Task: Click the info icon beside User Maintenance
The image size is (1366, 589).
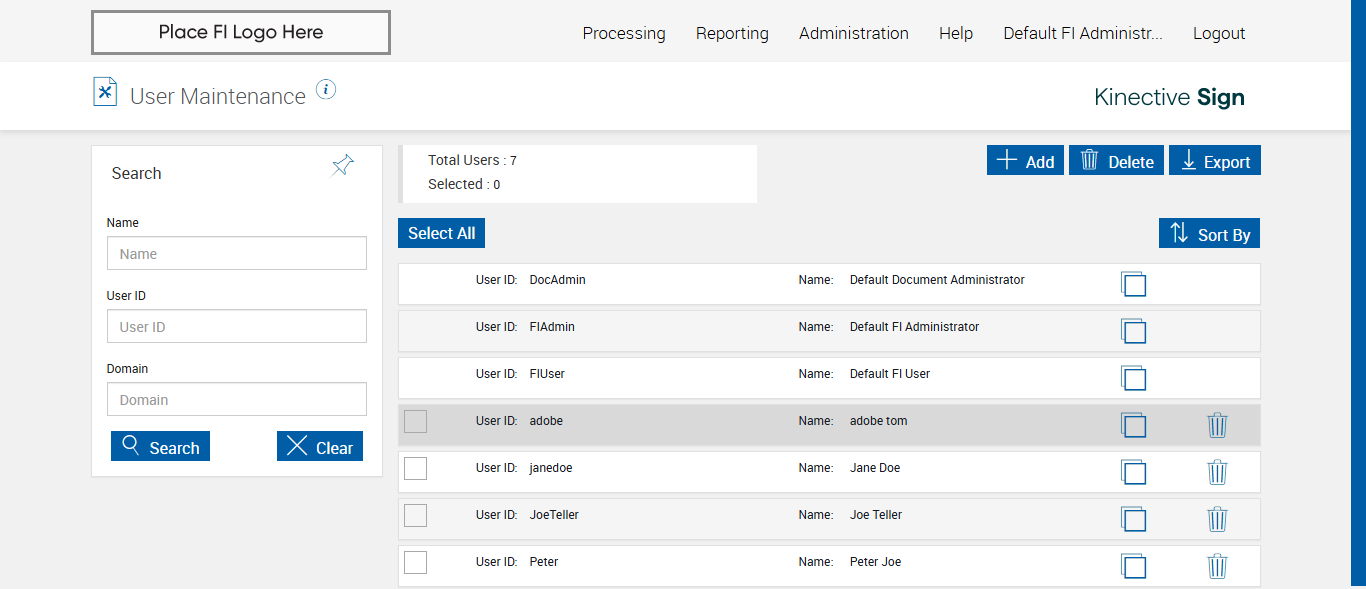Action: pos(326,90)
